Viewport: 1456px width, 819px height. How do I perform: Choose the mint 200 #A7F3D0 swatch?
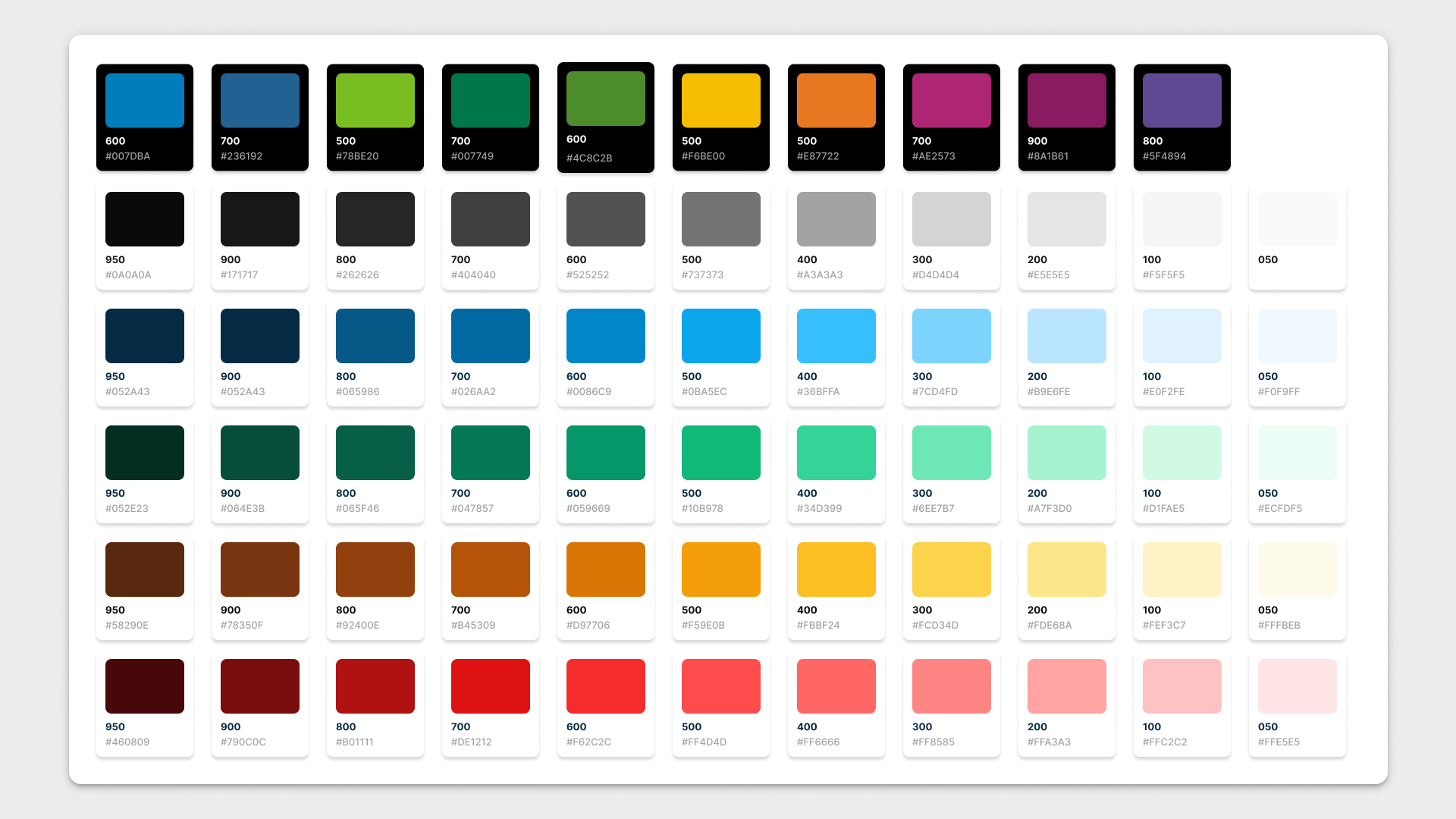pos(1066,453)
